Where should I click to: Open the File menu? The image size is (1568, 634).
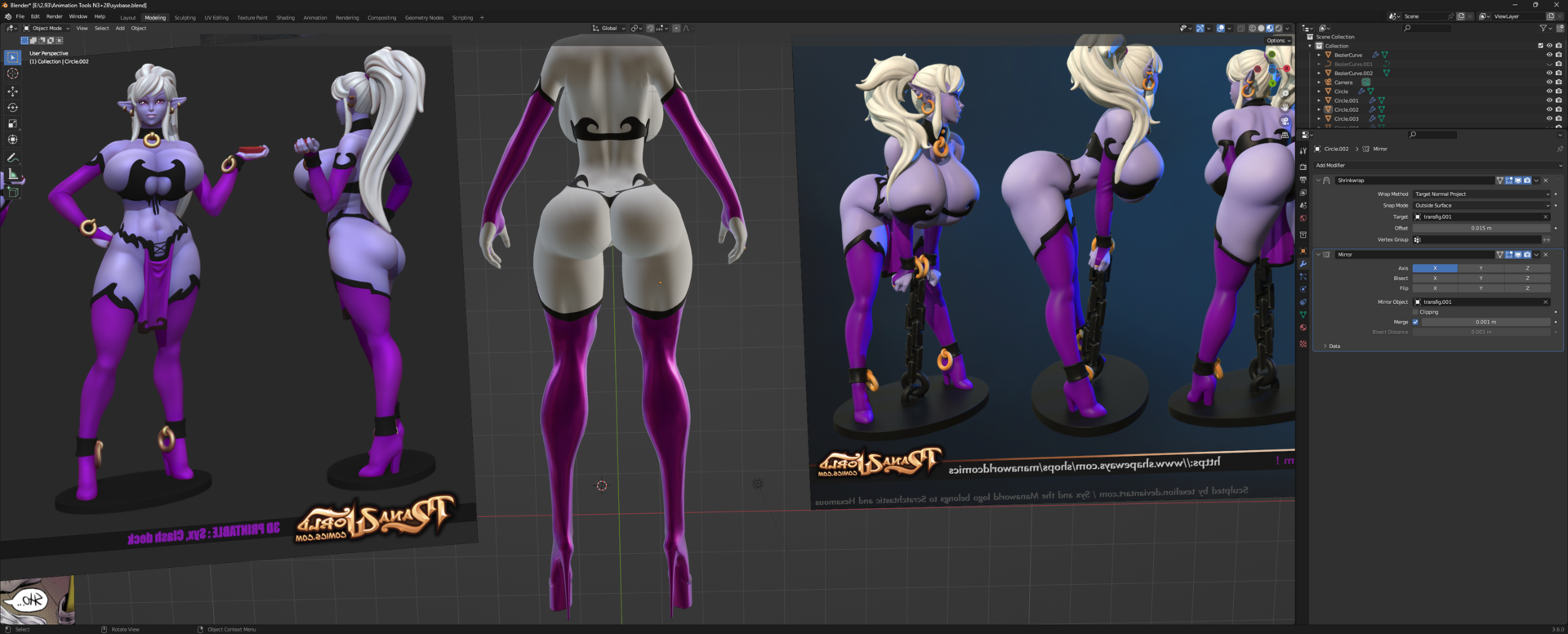20,16
